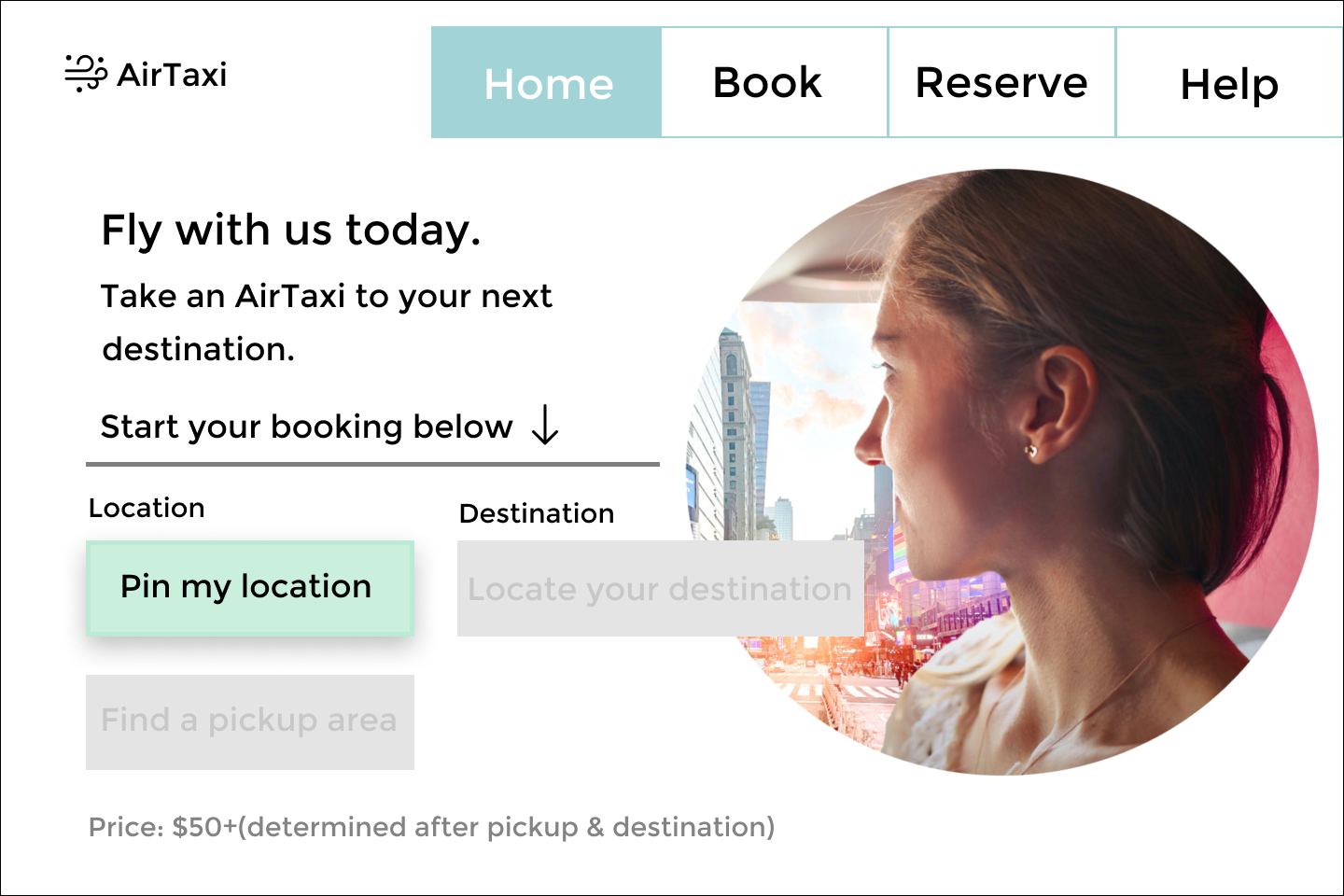
Task: Click the divider line under booking prompt
Action: point(372,464)
